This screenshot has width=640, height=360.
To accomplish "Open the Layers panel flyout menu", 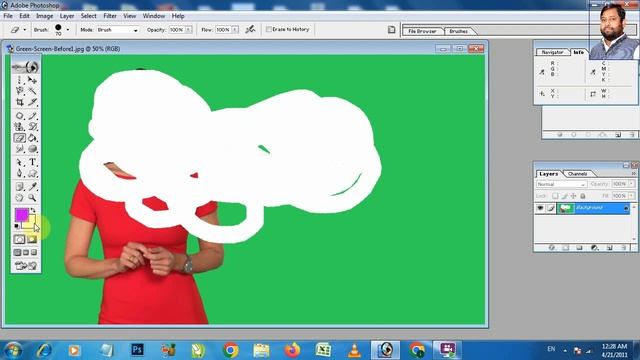I will (x=633, y=174).
